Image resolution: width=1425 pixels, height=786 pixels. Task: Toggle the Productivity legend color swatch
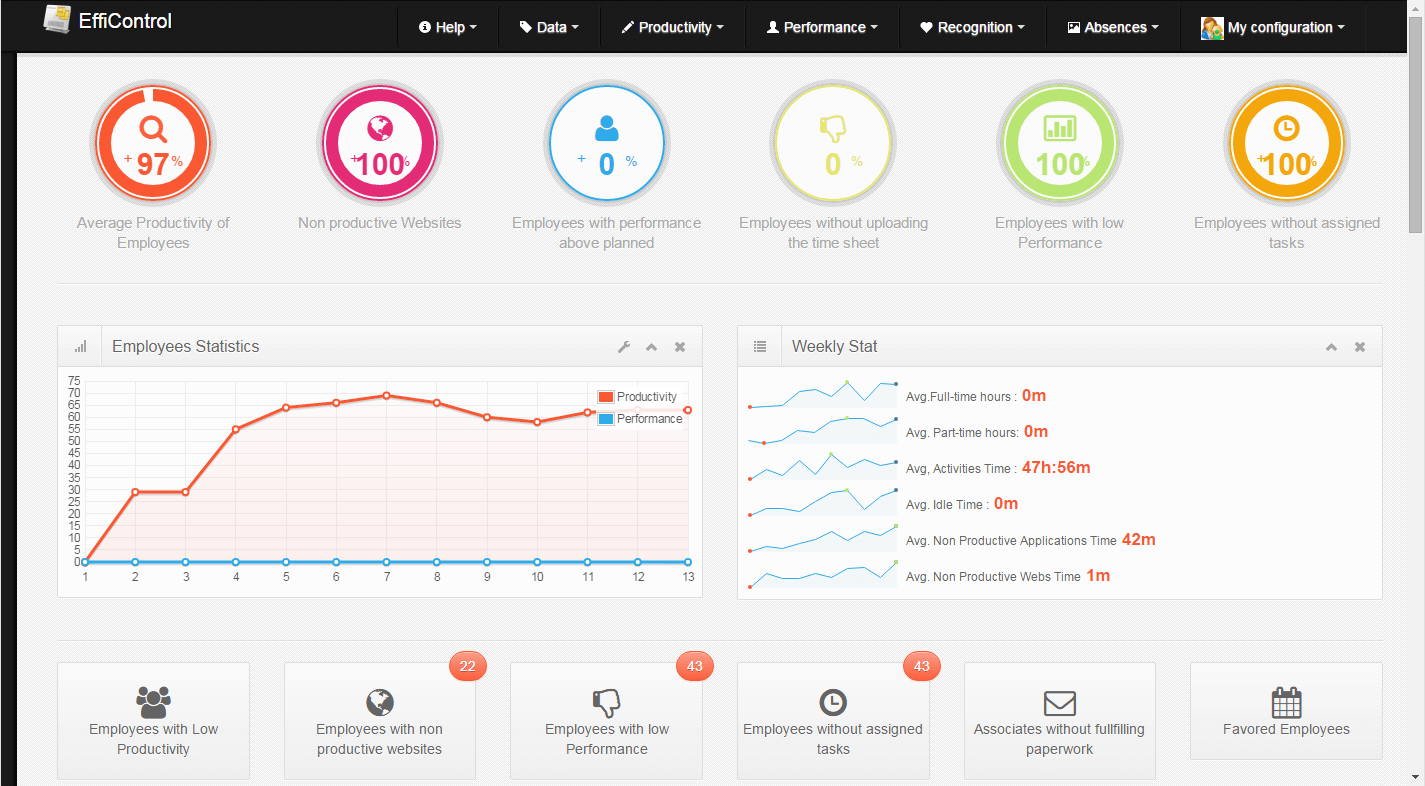[605, 397]
